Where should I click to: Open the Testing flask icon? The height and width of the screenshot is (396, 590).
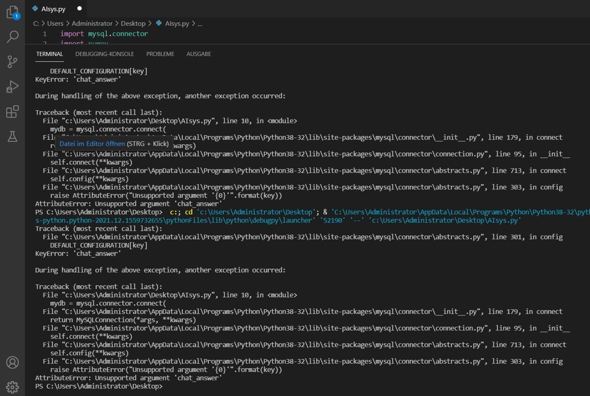(x=12, y=136)
